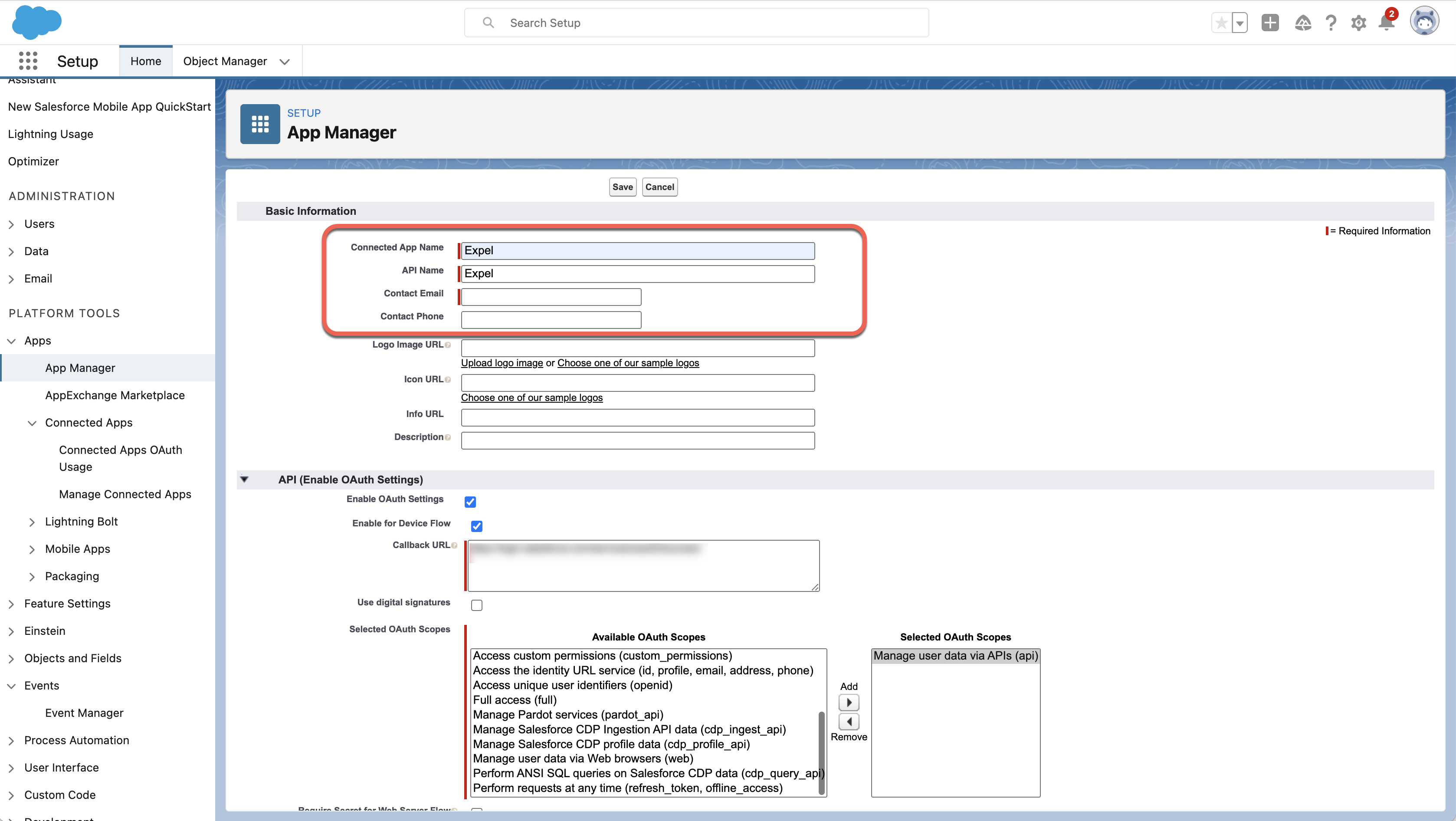
Task: Check Use digital signatures box
Action: pyautogui.click(x=476, y=605)
